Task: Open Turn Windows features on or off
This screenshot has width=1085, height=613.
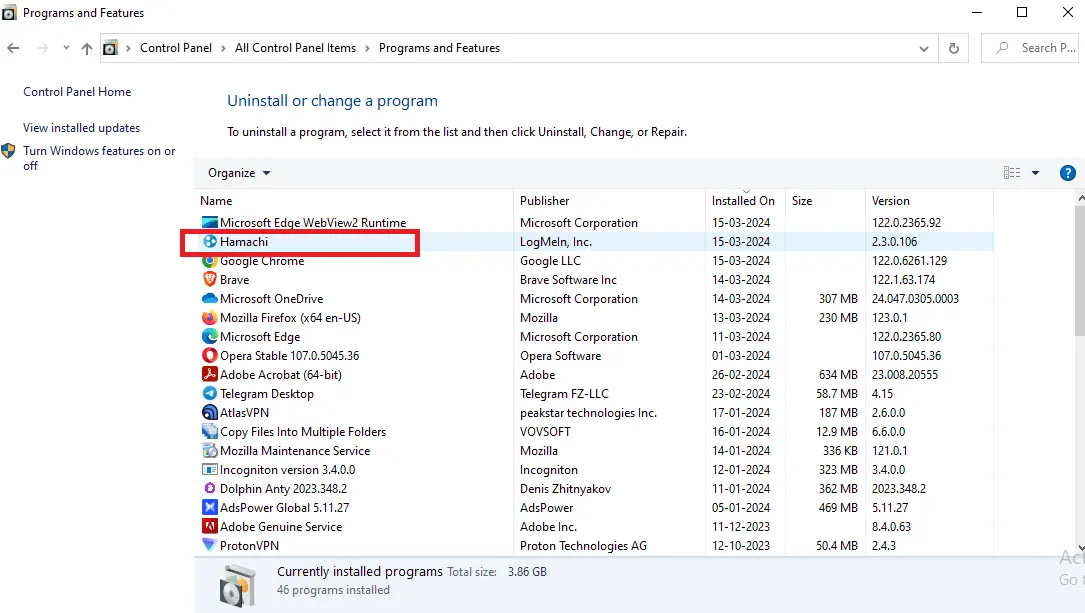Action: click(x=99, y=158)
